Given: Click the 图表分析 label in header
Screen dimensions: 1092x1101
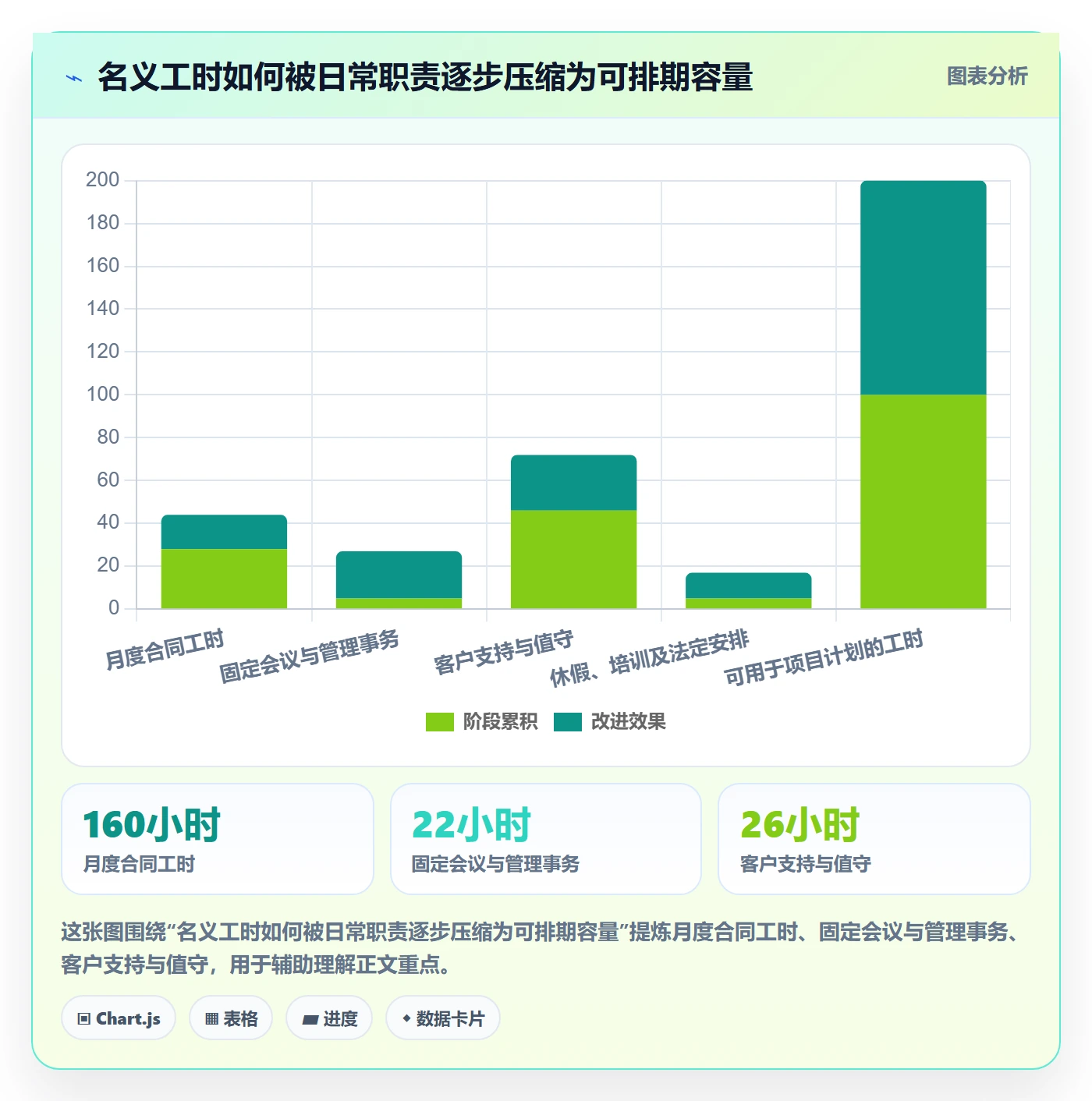Looking at the screenshot, I should (987, 76).
